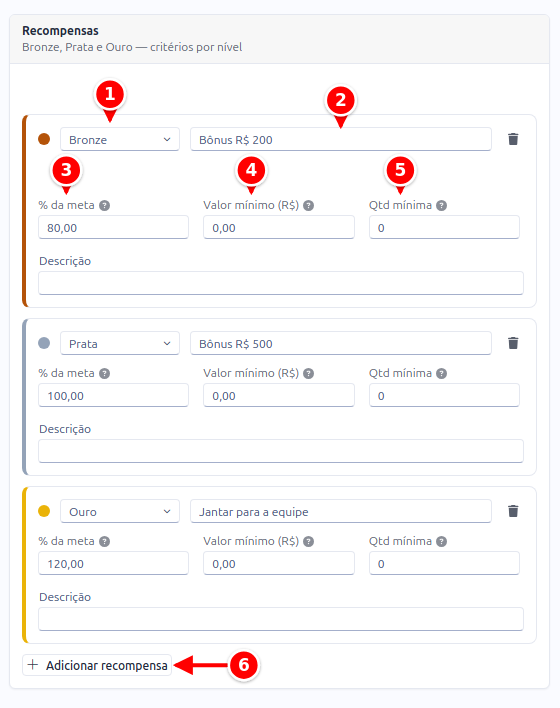Show help for Bronze % da meta
Viewport: 560px width, 708px height.
(x=104, y=205)
